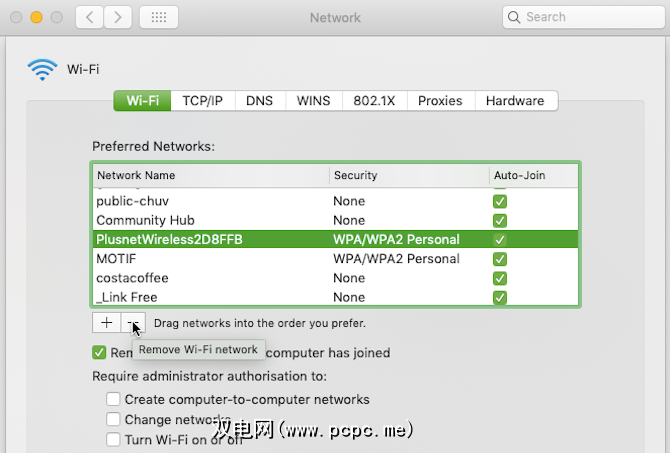Click the back navigation arrow
The height and width of the screenshot is (453, 670).
click(x=89, y=17)
